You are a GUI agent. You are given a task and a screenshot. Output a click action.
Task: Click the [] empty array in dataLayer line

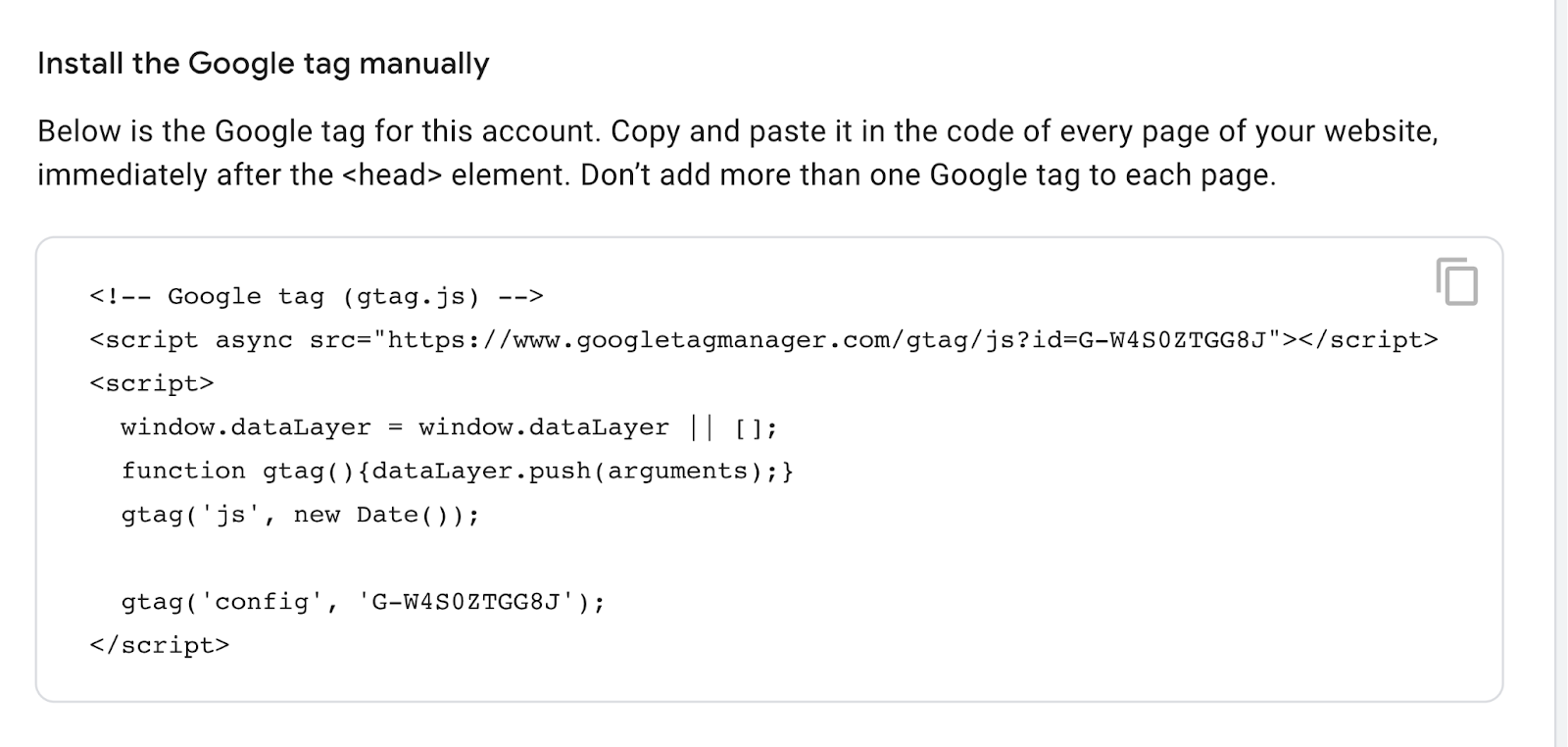pyautogui.click(x=745, y=426)
